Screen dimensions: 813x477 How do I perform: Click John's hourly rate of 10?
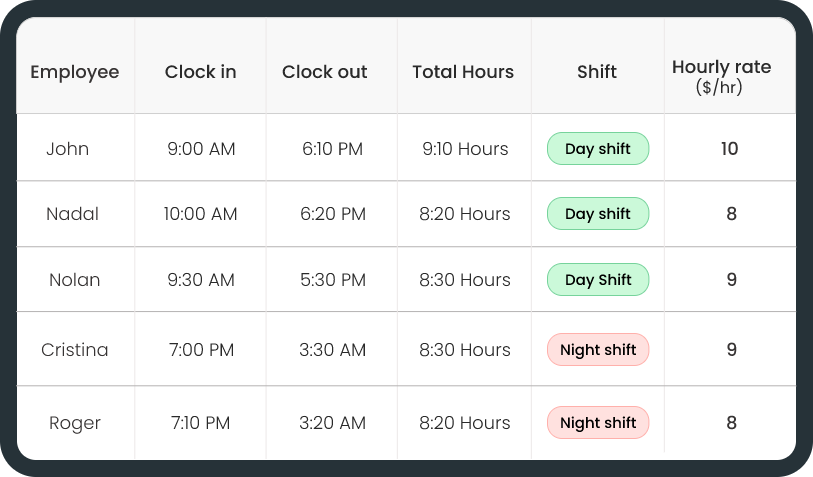pyautogui.click(x=729, y=149)
